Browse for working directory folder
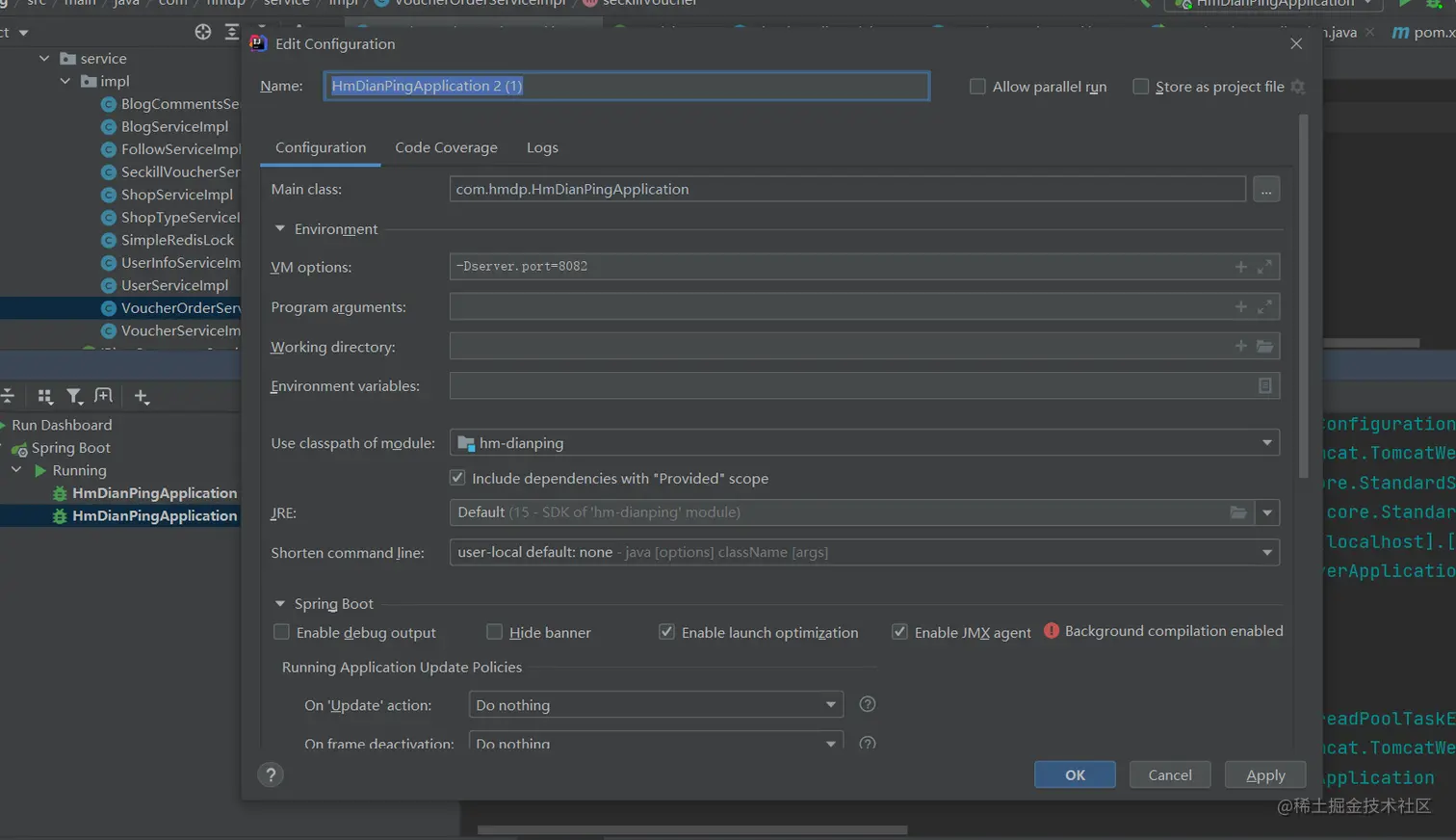Viewport: 1456px width, 840px height. pyautogui.click(x=1264, y=346)
